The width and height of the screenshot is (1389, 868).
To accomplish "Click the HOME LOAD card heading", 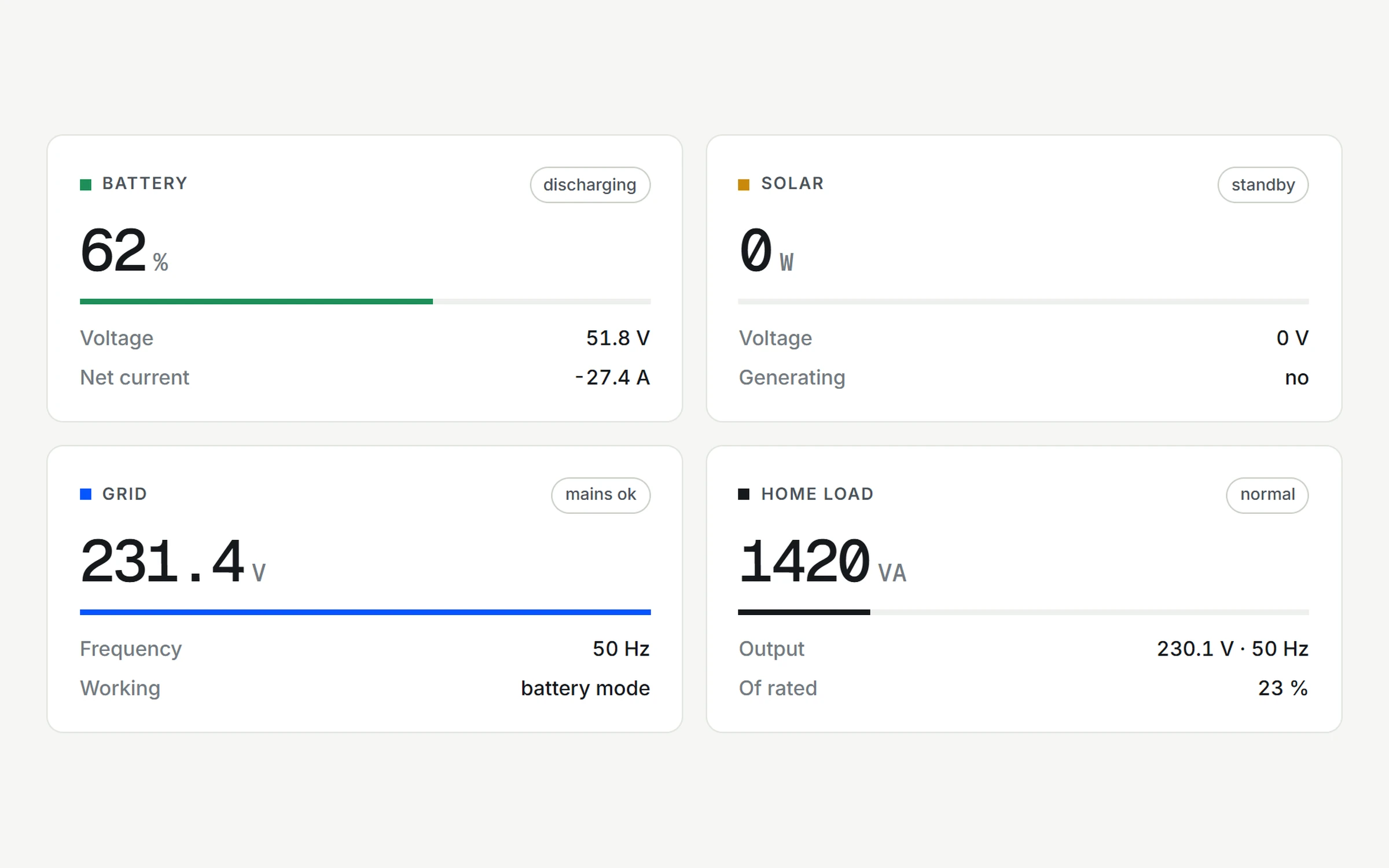I will pos(817,494).
